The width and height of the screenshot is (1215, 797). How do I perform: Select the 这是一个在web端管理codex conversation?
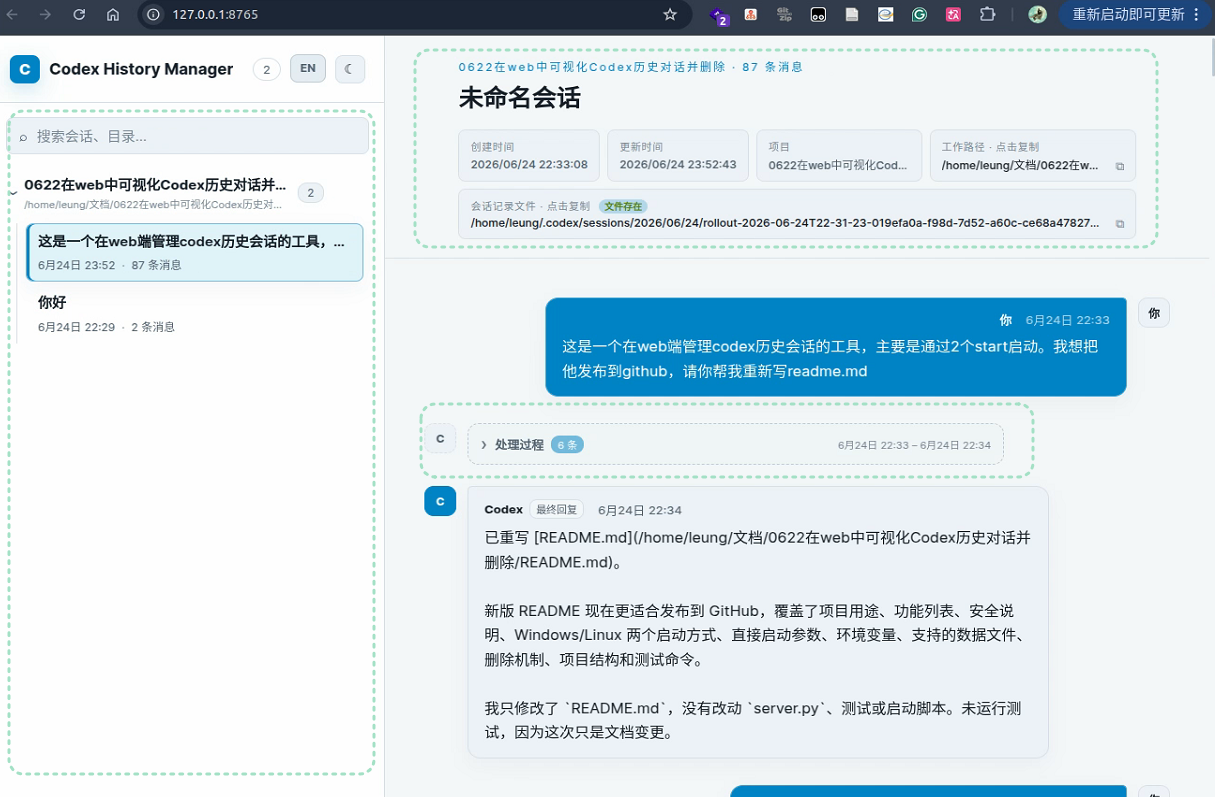pyautogui.click(x=195, y=252)
